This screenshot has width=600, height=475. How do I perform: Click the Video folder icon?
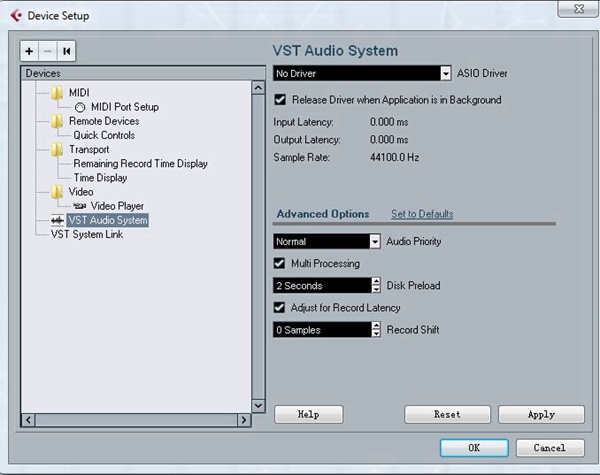coord(57,192)
